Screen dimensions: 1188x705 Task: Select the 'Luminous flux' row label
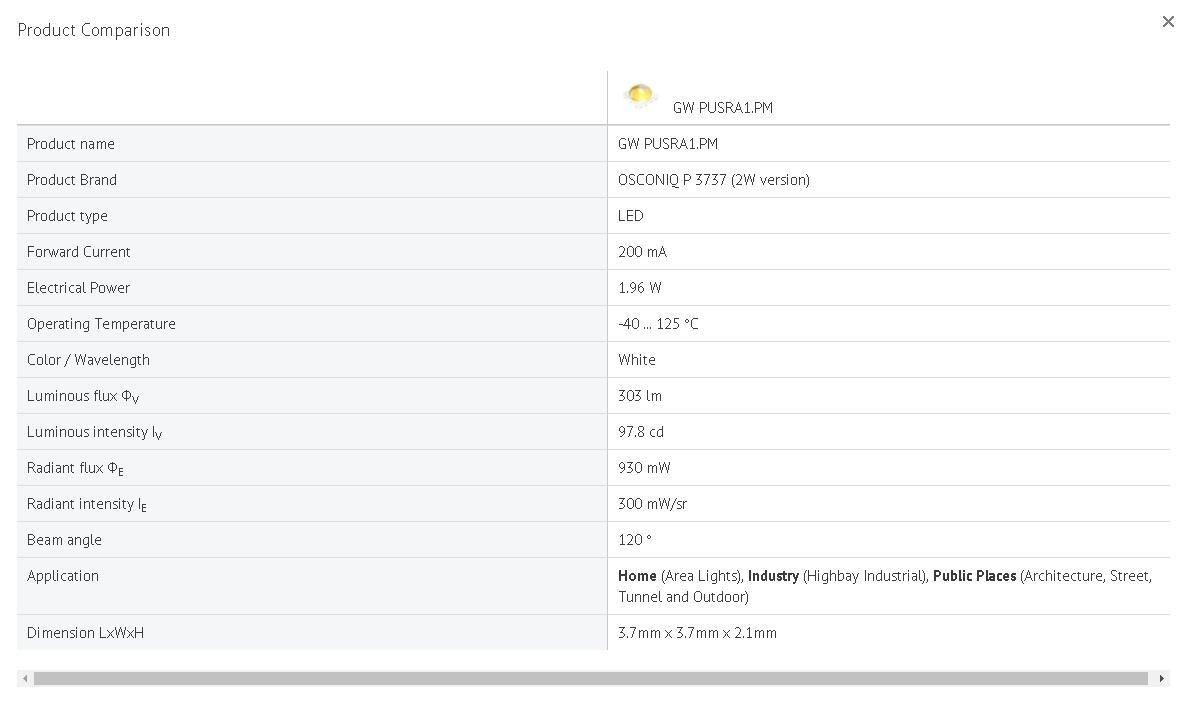(83, 396)
